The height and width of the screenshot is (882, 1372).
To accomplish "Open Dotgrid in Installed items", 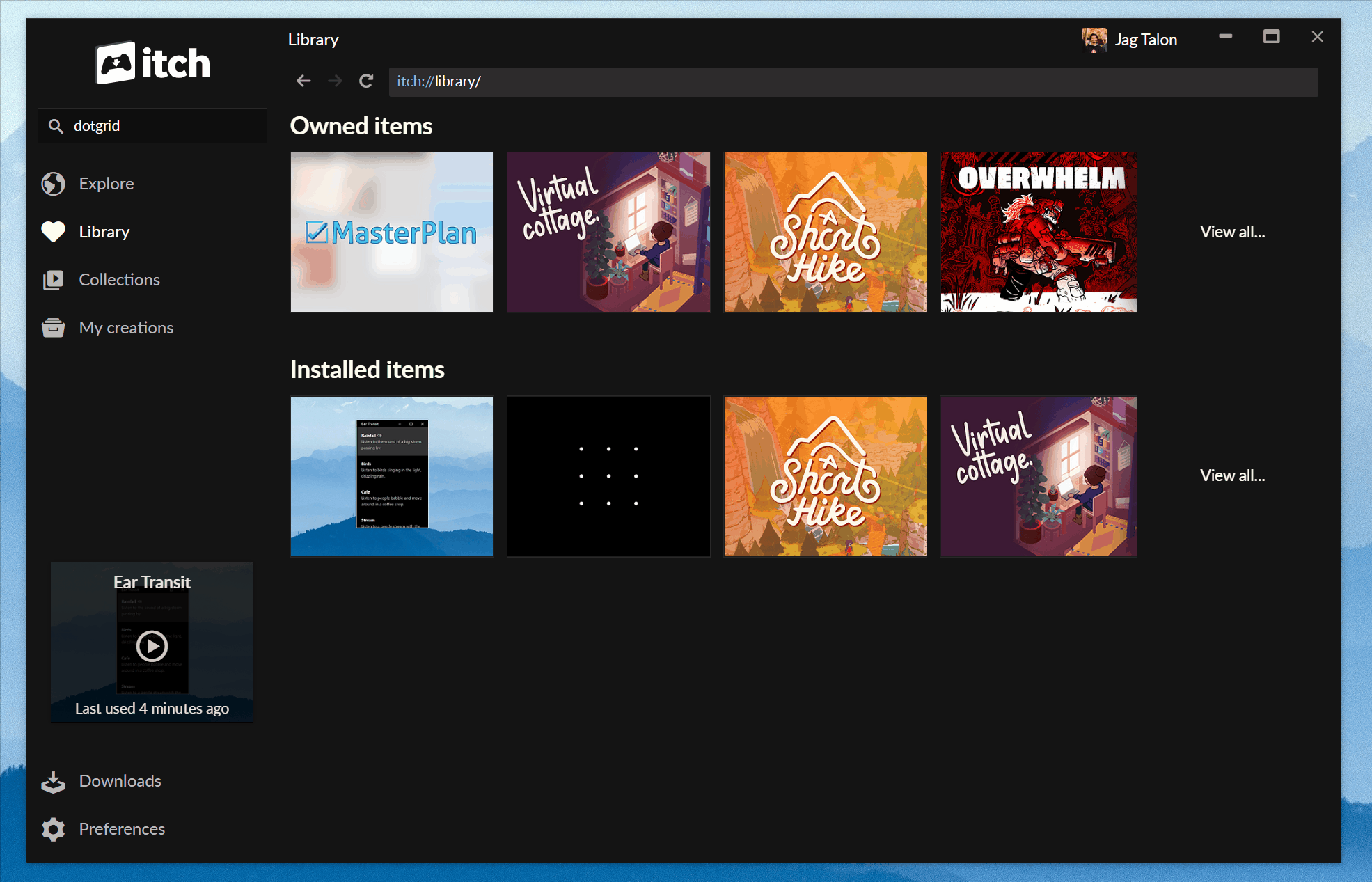I will point(608,476).
